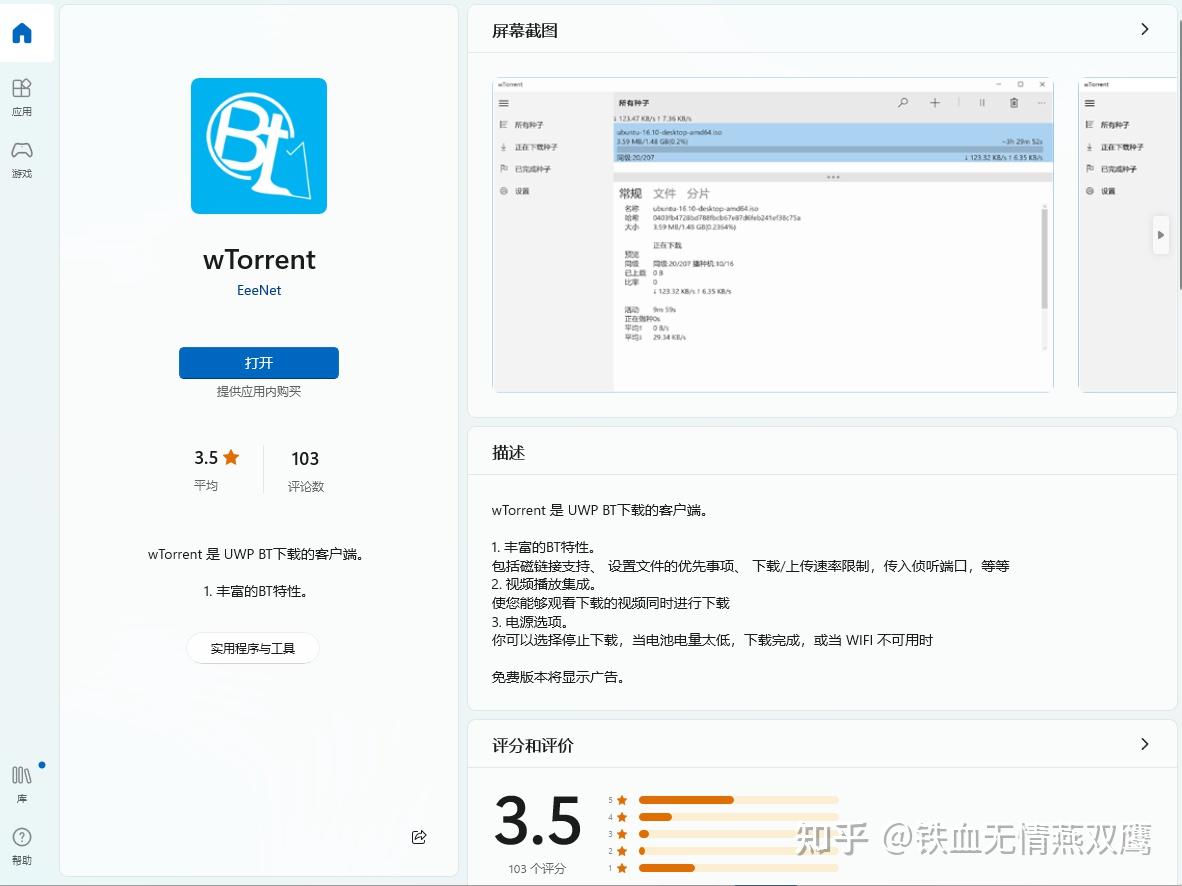Screen dimensions: 1182x886
Task: Expand the 屏幕截图 screenshots section chevron
Action: click(1145, 29)
